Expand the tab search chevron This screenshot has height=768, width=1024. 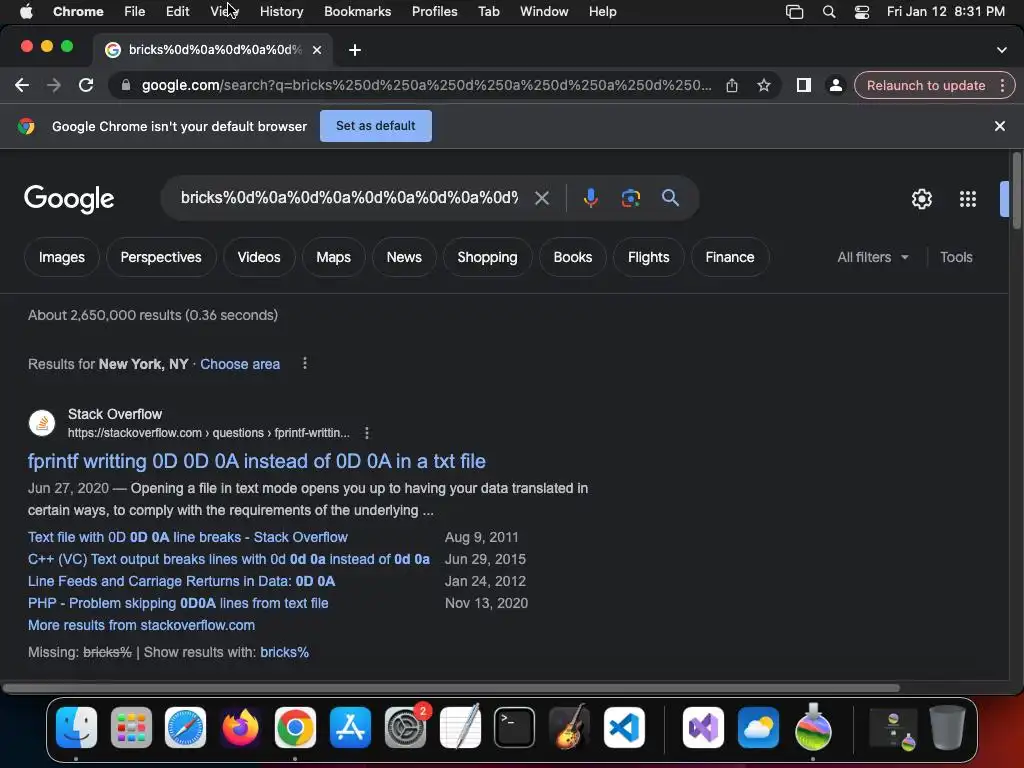(1002, 50)
